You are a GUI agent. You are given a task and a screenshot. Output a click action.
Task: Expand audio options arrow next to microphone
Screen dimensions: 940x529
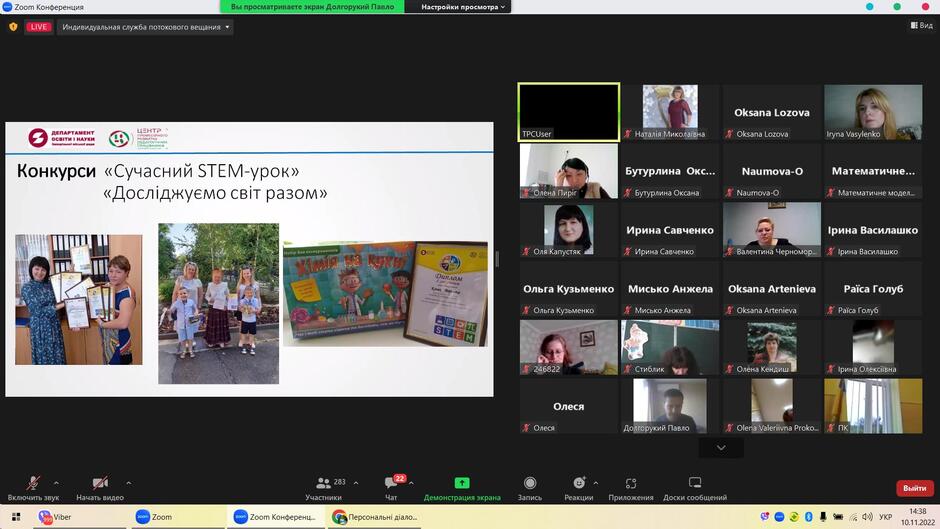[56, 483]
